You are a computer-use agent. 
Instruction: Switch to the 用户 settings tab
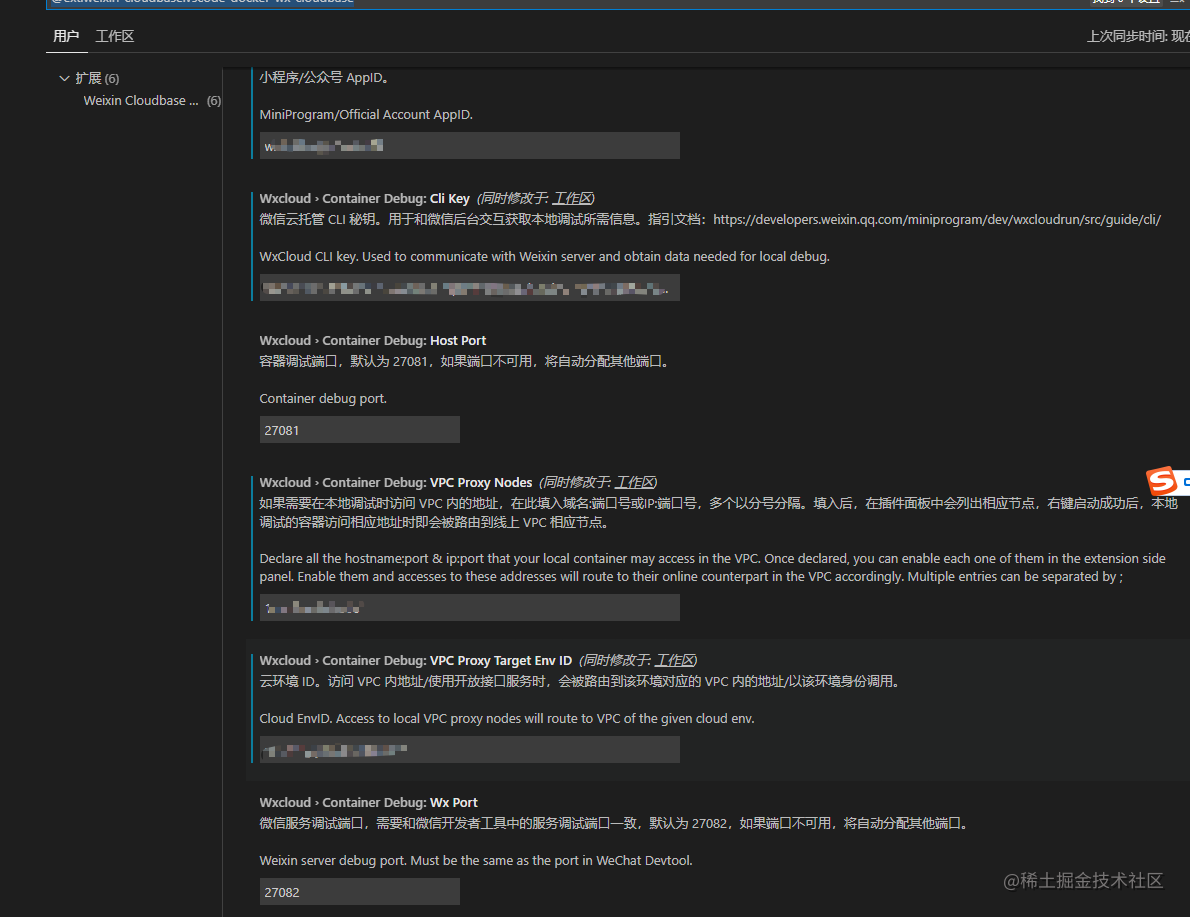pyautogui.click(x=66, y=36)
